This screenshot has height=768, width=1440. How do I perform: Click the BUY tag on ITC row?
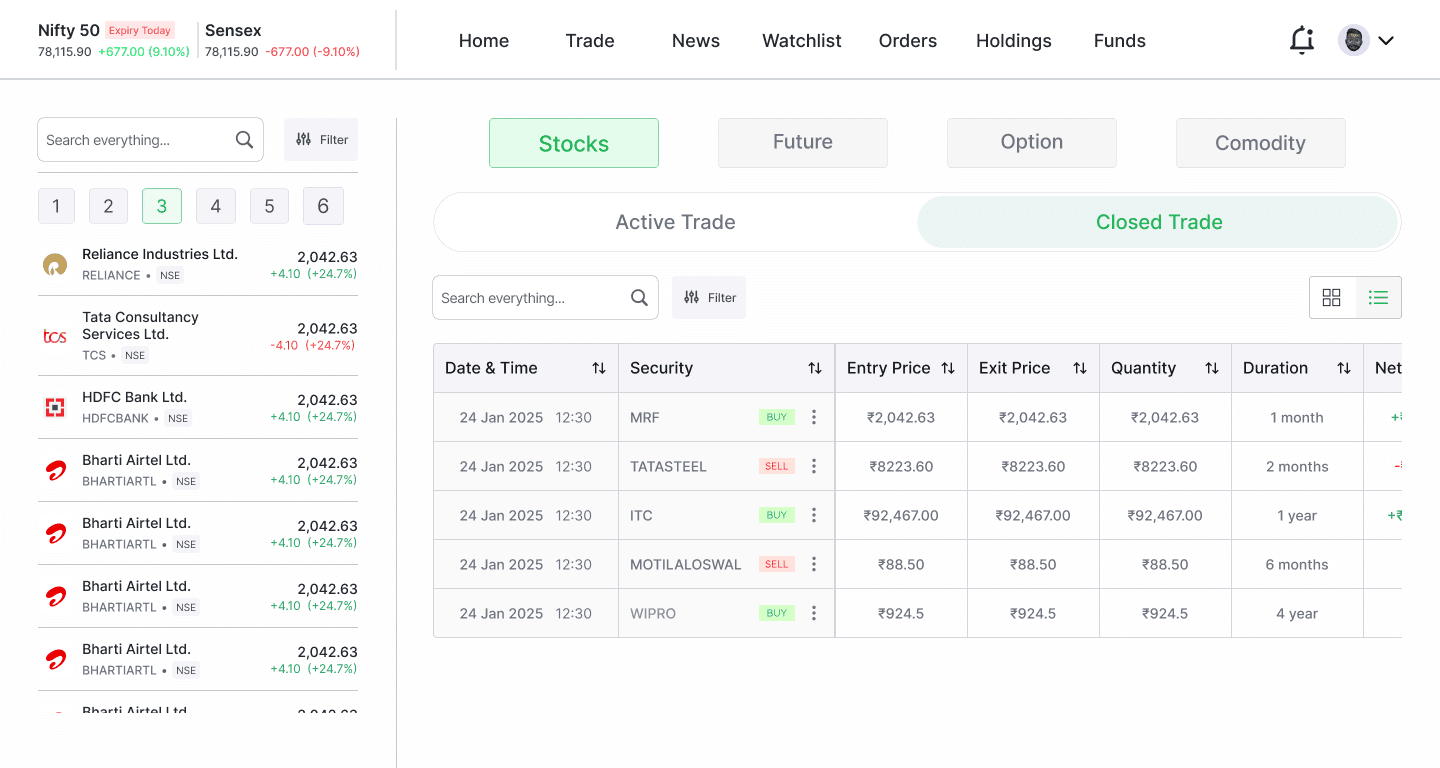(777, 515)
